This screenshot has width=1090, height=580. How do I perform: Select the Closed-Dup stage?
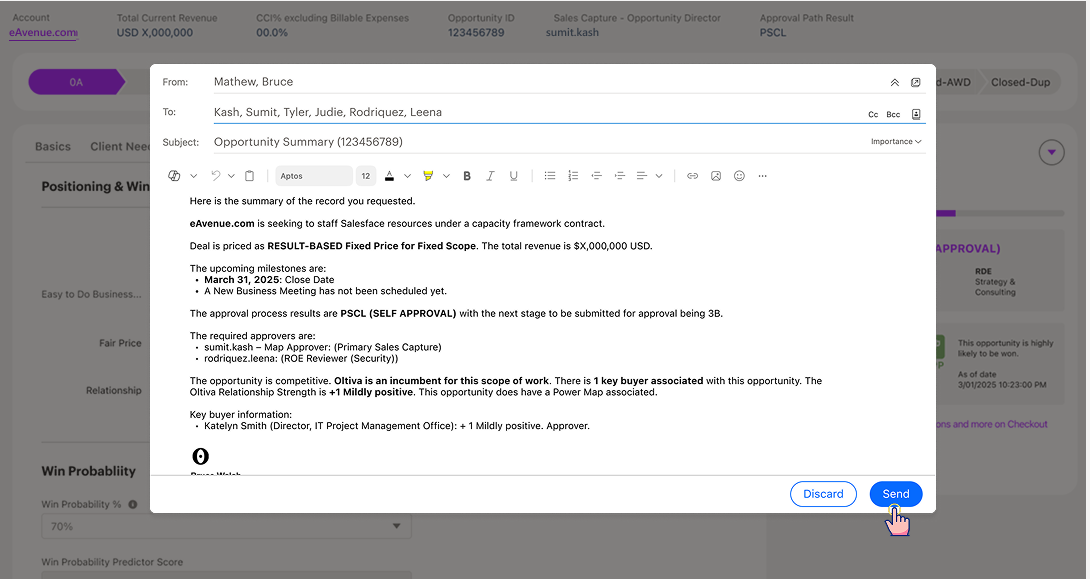(x=1020, y=82)
